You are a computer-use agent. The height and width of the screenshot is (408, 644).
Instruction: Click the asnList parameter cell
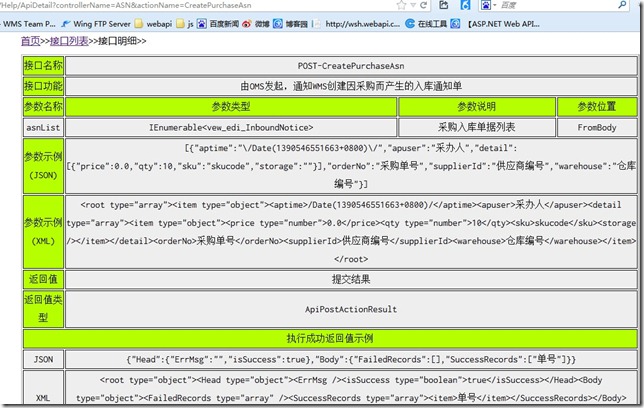(43, 127)
